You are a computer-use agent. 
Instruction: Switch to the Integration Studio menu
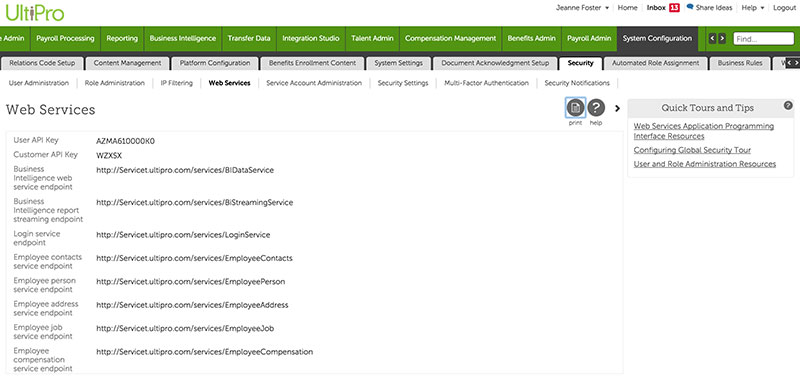[x=311, y=38]
